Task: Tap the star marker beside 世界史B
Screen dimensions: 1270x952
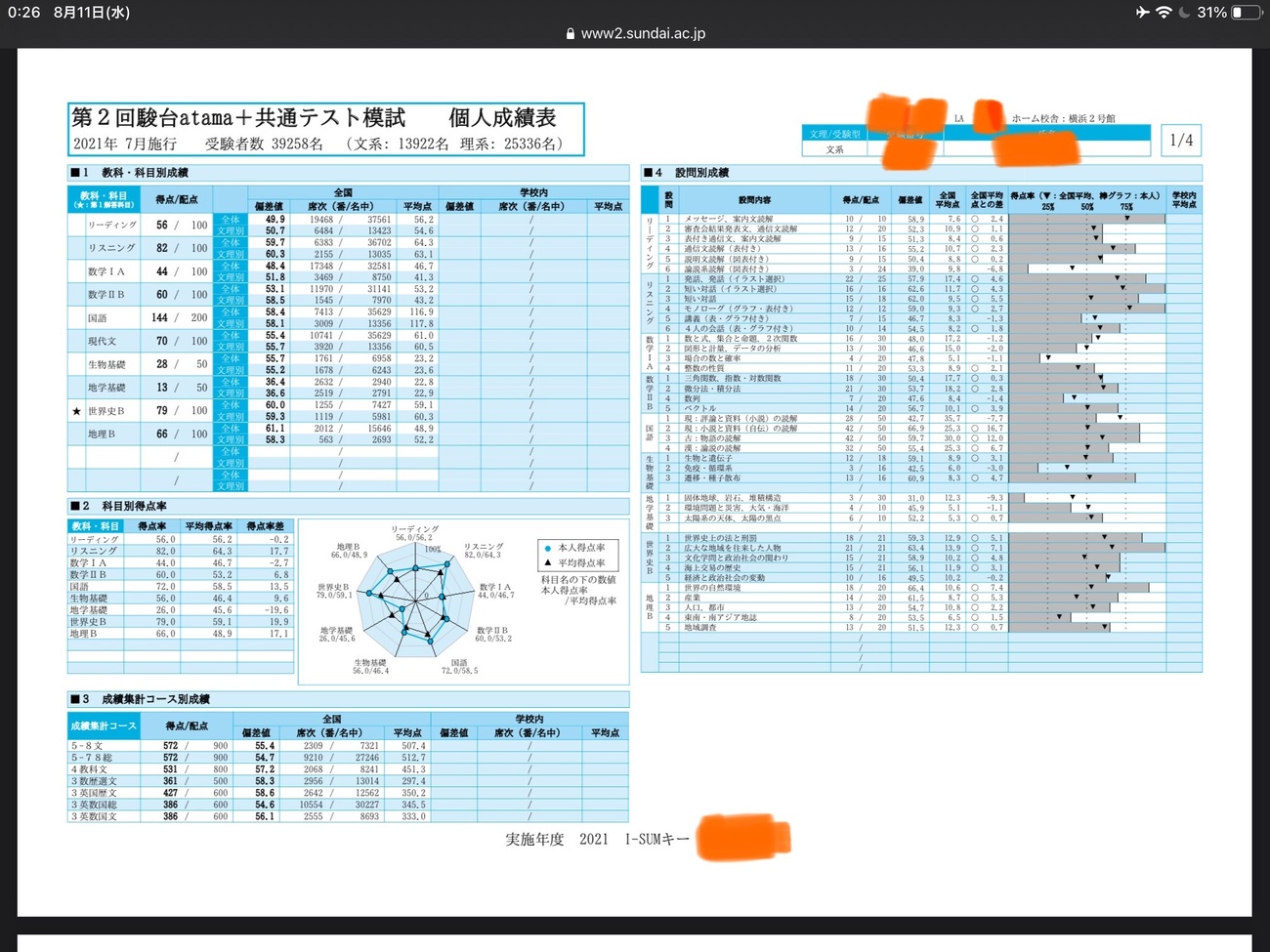Action: click(x=76, y=411)
